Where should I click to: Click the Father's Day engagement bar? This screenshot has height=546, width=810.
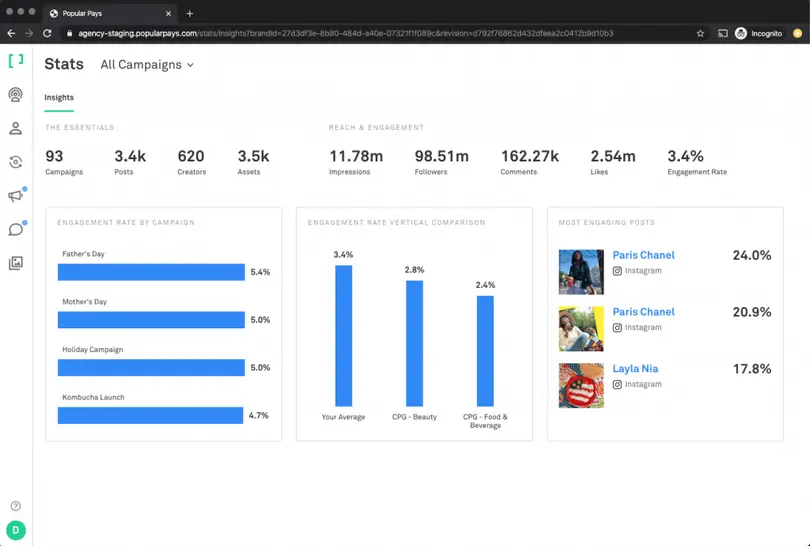(x=151, y=272)
